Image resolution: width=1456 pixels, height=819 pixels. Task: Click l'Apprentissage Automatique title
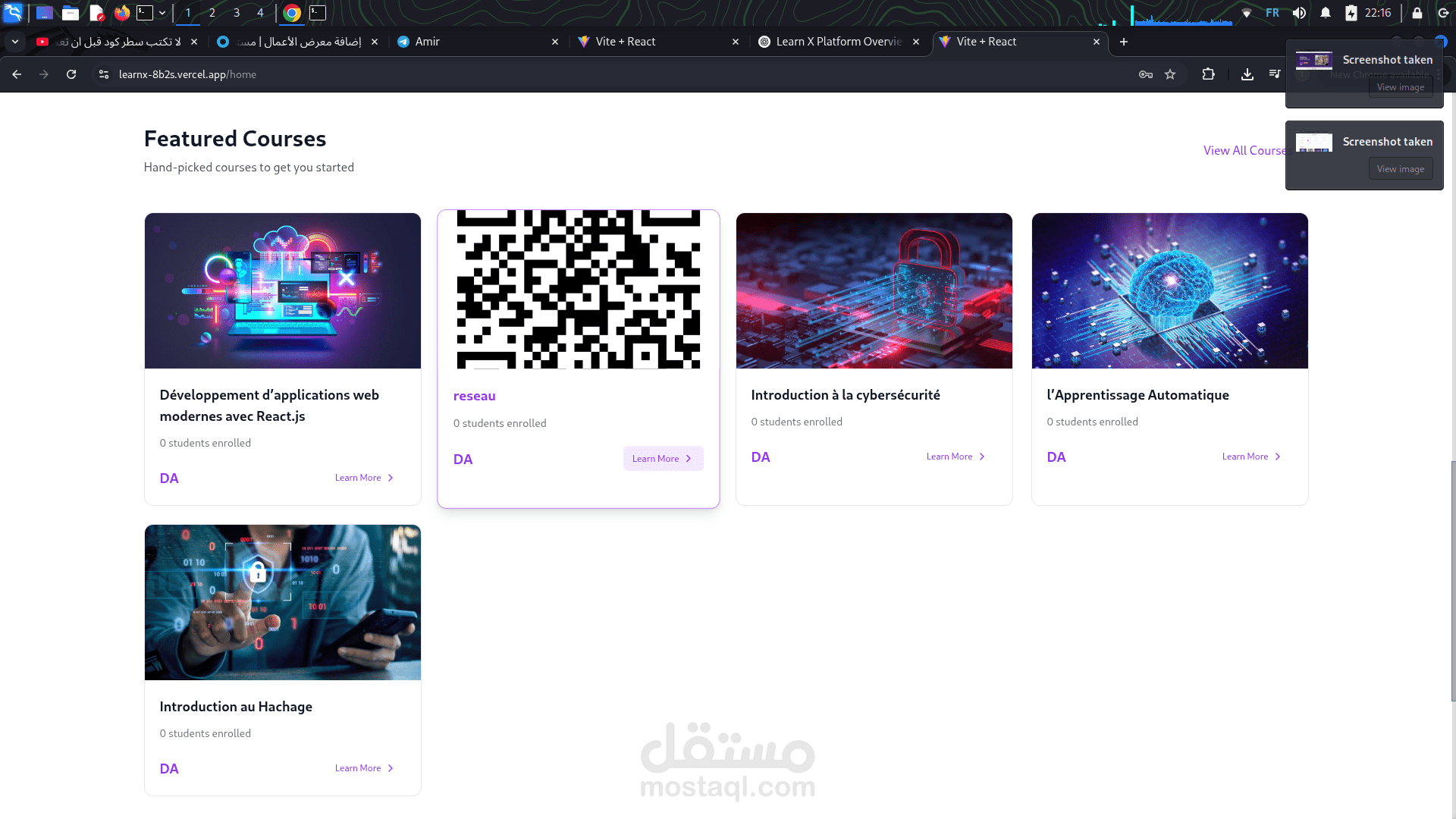pos(1137,395)
